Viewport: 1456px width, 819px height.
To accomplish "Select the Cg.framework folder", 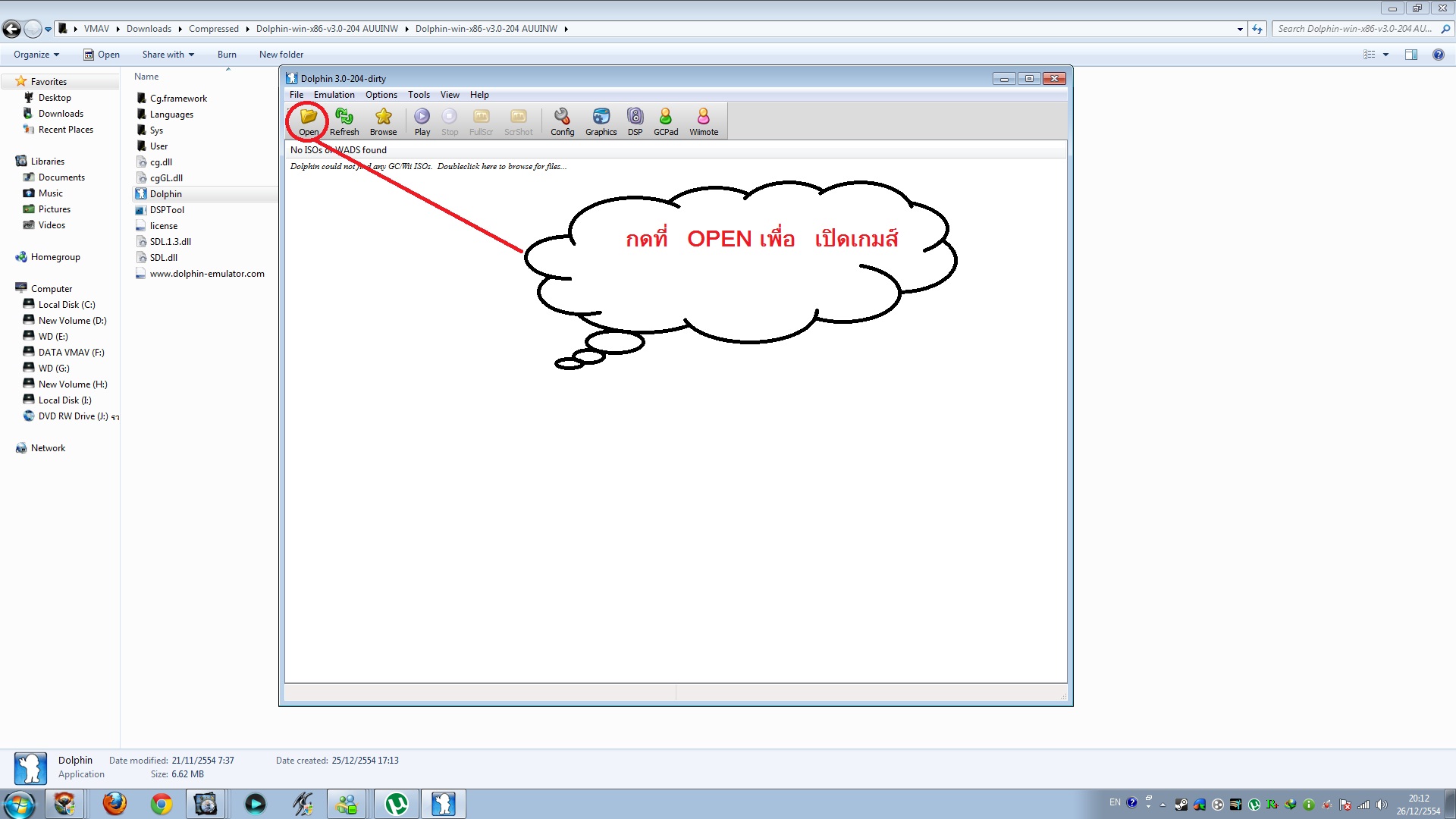I will (178, 99).
